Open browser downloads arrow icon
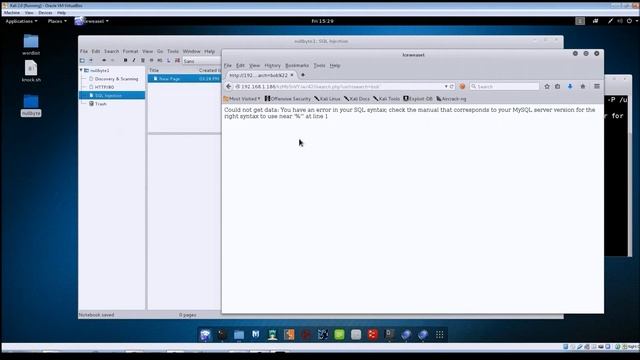640x360 pixels. (x=570, y=87)
